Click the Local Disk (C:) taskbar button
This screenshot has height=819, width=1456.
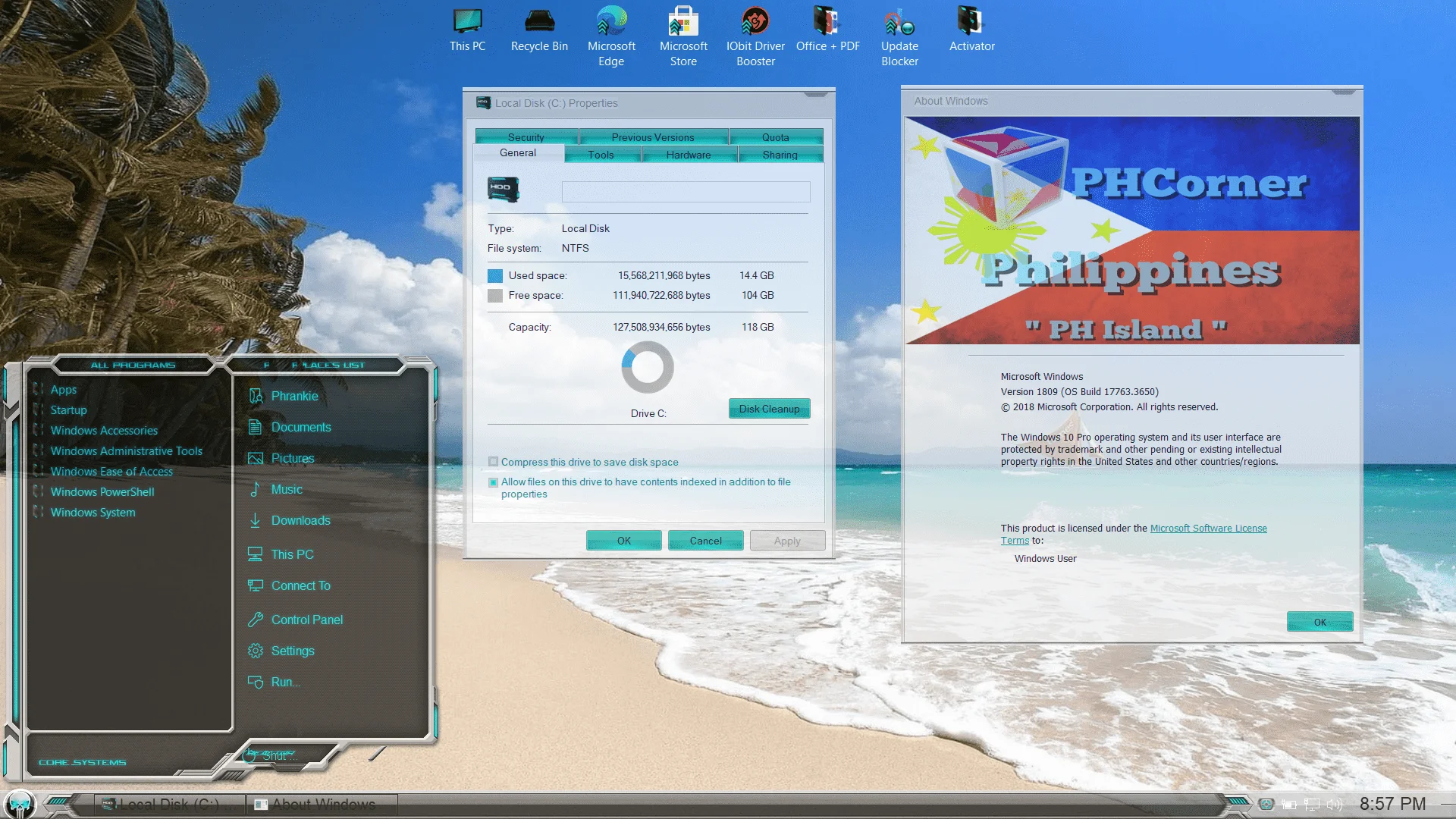pyautogui.click(x=170, y=805)
